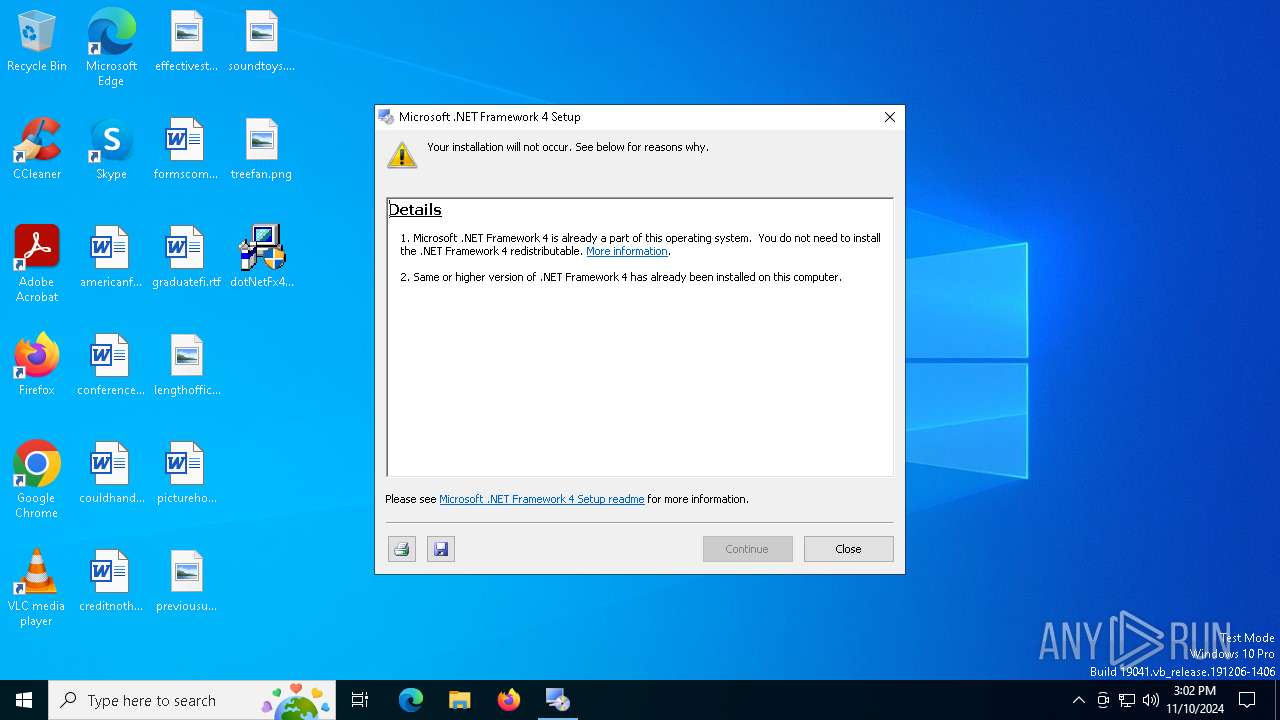The height and width of the screenshot is (720, 1280).
Task: Select the soundtoys... image file icon
Action: point(261,42)
